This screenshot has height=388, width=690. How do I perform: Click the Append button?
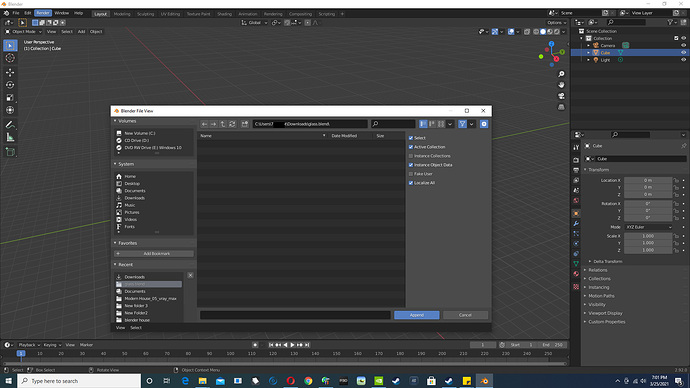click(417, 315)
